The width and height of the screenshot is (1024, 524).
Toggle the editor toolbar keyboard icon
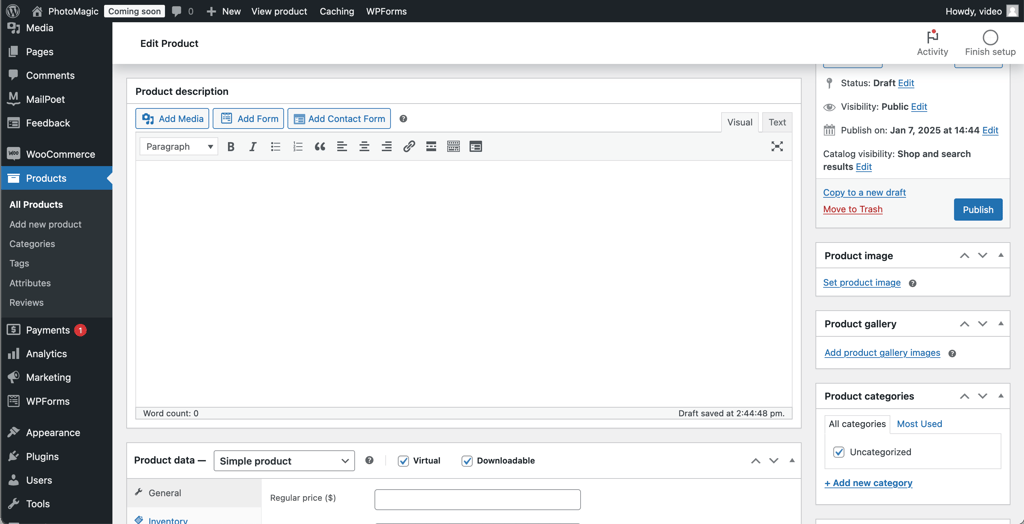(x=453, y=147)
